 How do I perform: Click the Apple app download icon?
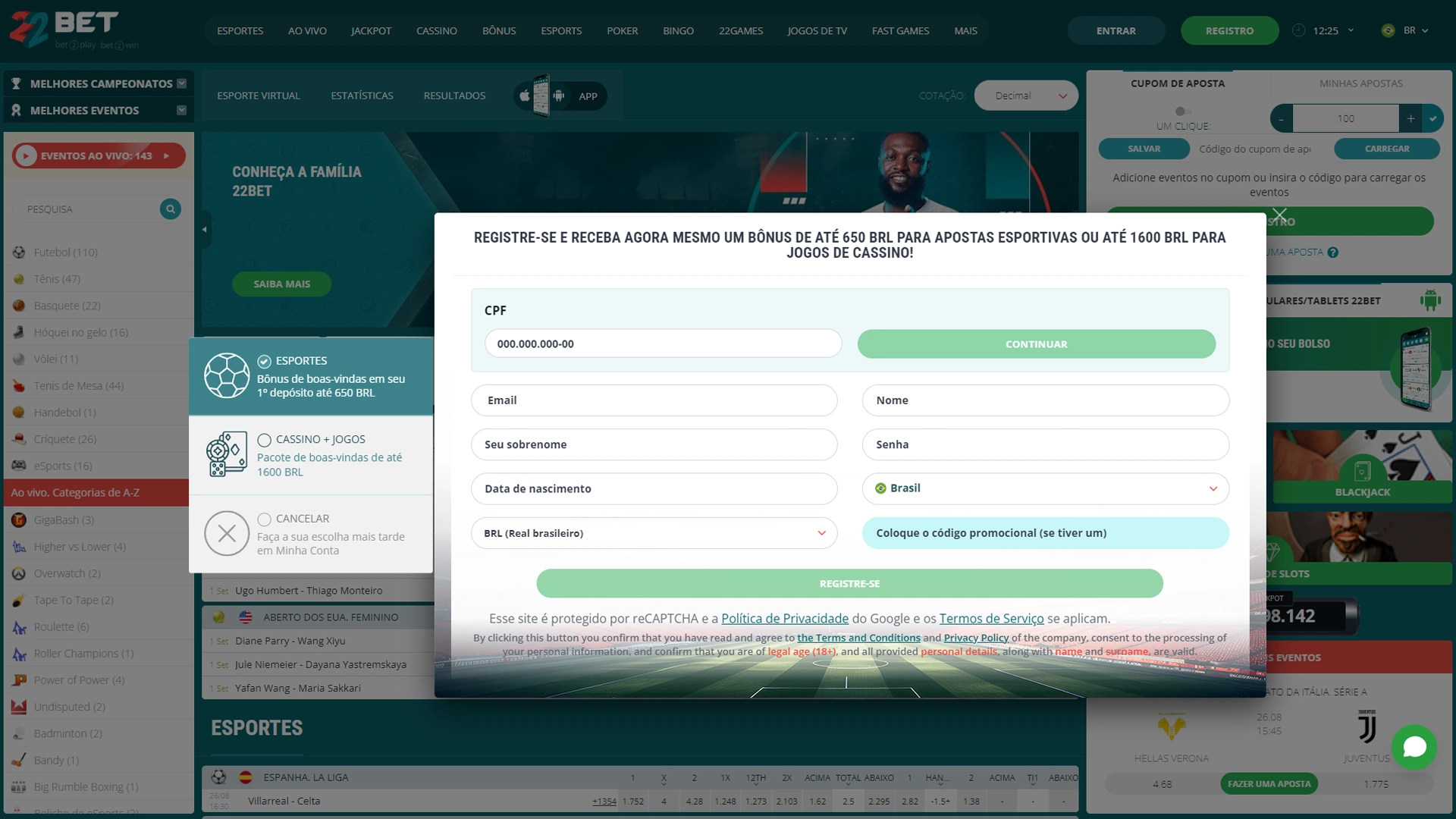point(524,96)
